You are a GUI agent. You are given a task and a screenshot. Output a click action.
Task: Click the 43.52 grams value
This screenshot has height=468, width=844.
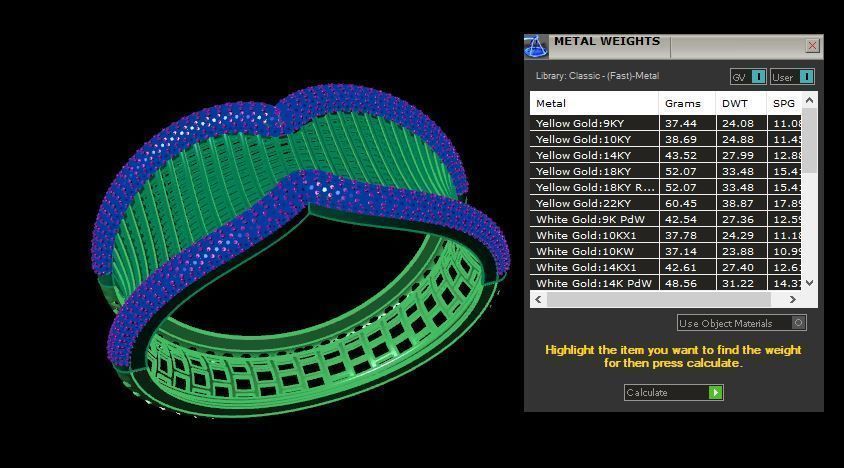pos(681,155)
